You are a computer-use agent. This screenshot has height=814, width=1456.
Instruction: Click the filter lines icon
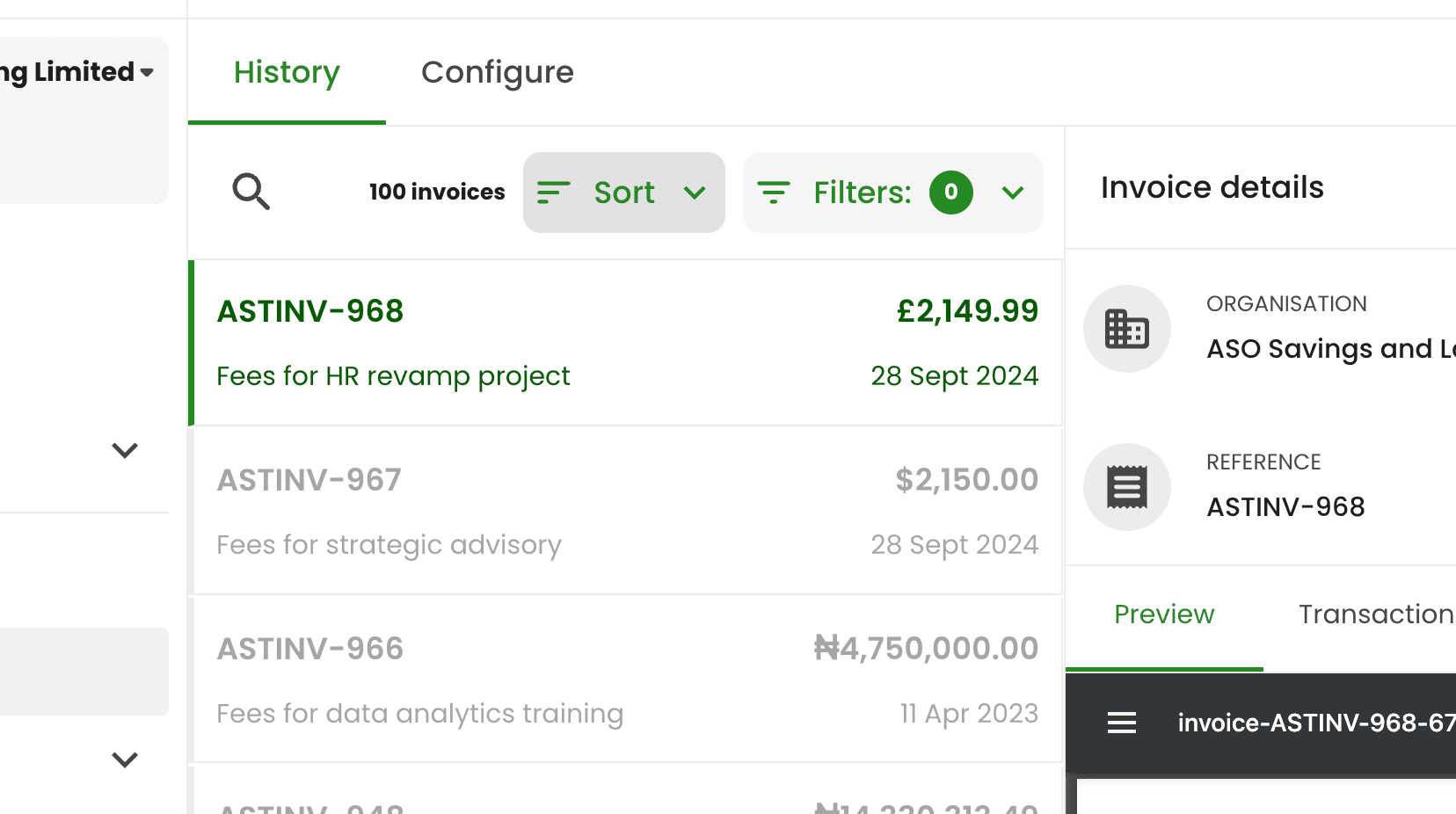[774, 193]
